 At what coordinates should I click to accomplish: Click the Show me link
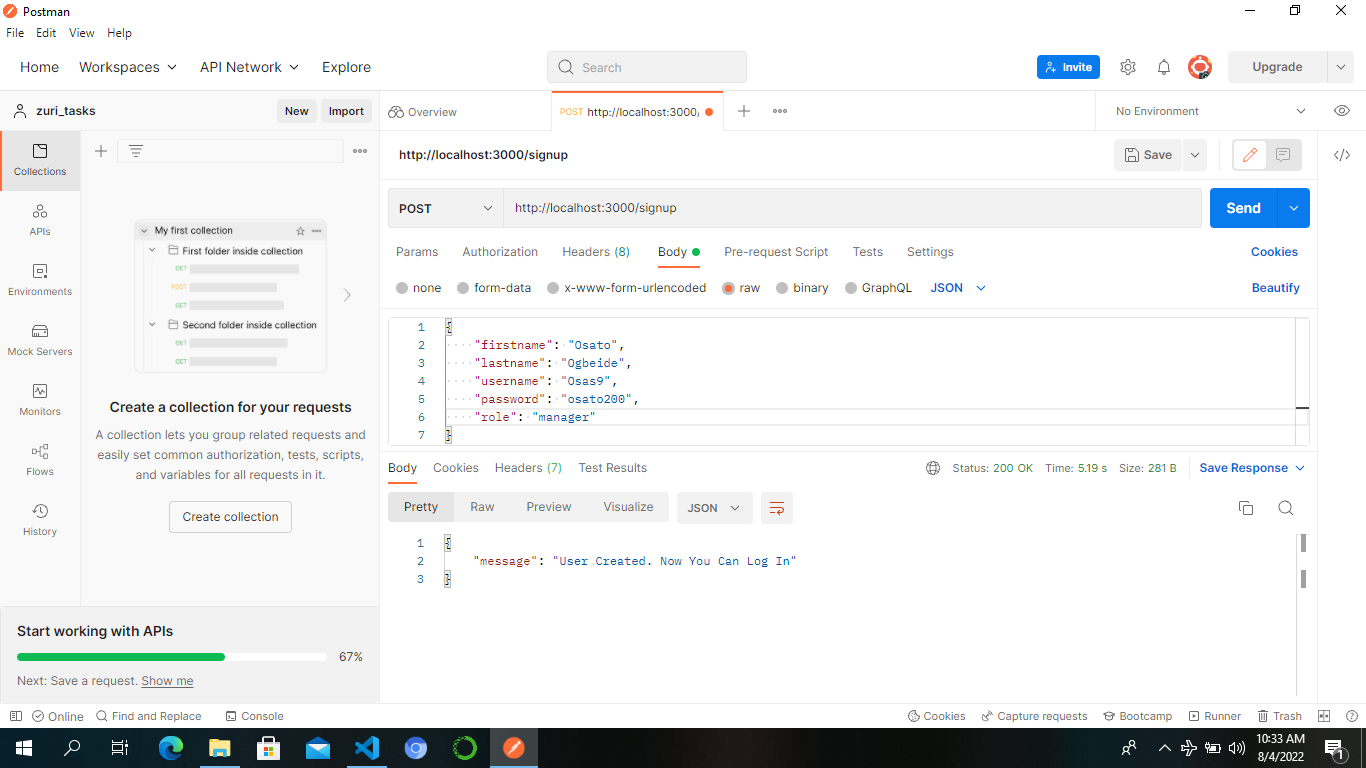pos(167,681)
